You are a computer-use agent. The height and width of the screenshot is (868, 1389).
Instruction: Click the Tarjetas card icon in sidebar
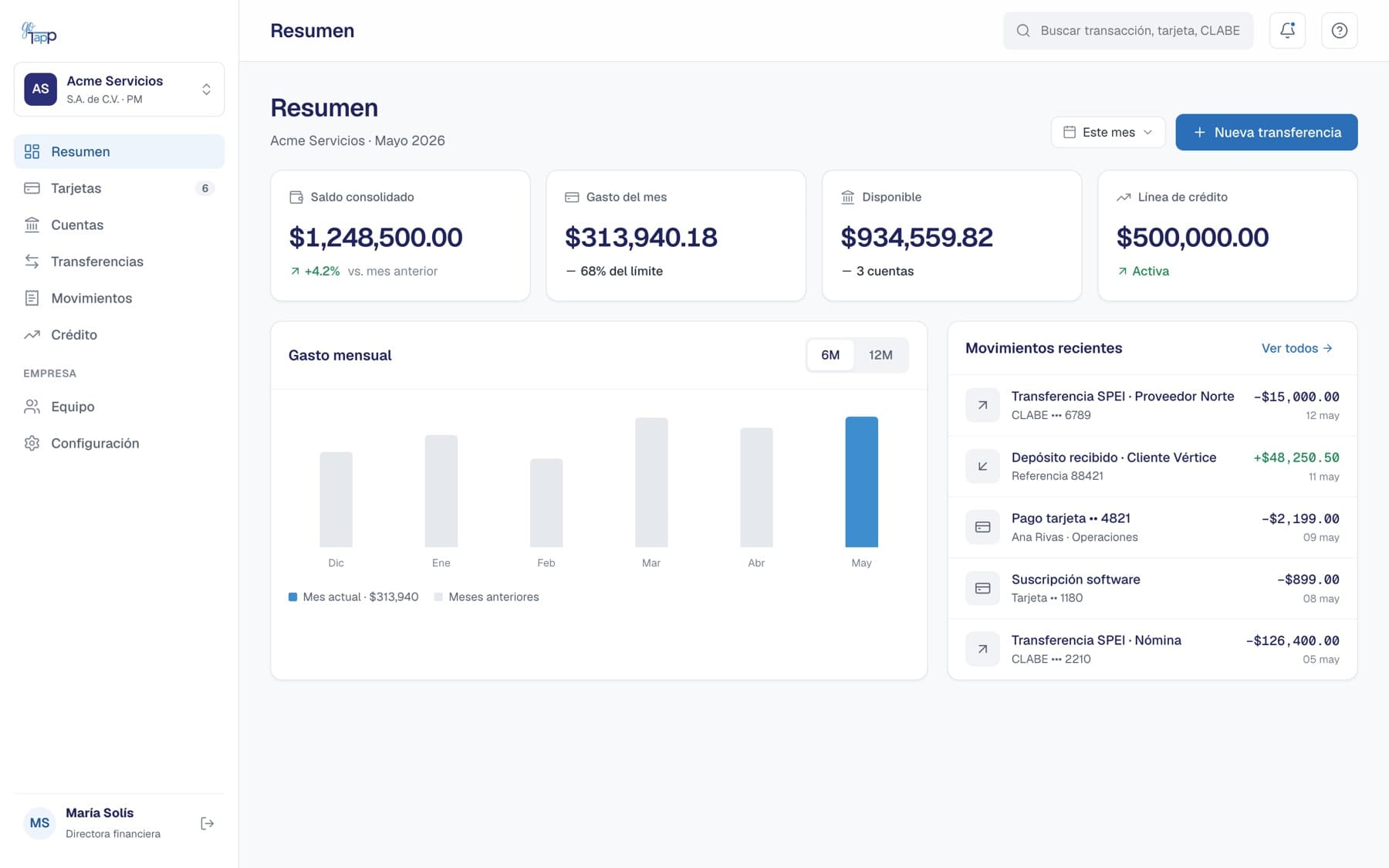32,188
